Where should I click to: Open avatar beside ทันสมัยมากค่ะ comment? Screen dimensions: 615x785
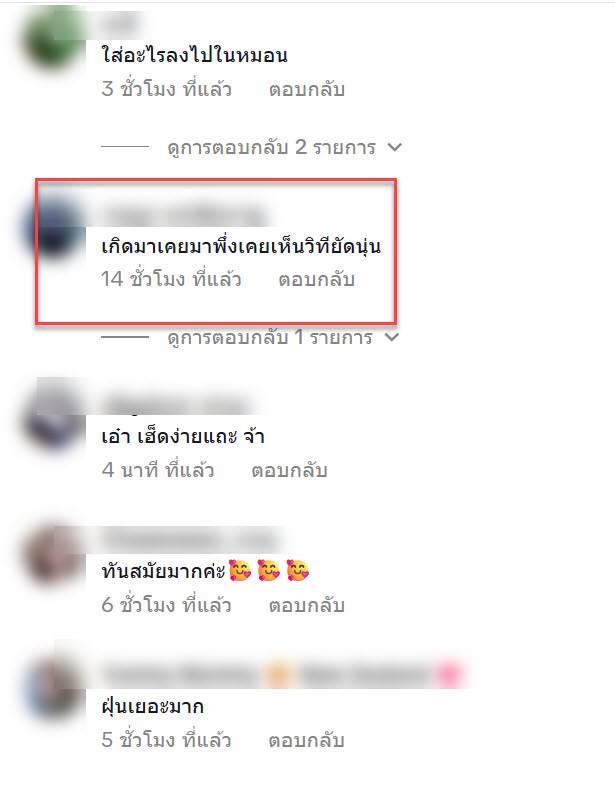(53, 556)
